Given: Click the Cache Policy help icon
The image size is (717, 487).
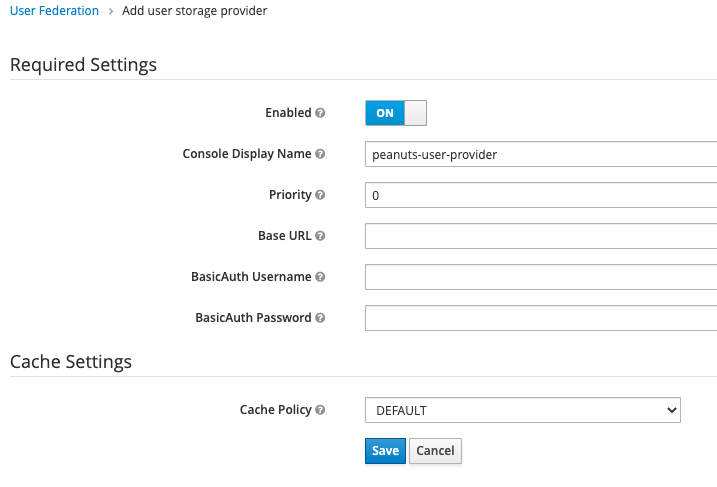Looking at the screenshot, I should pyautogui.click(x=320, y=410).
